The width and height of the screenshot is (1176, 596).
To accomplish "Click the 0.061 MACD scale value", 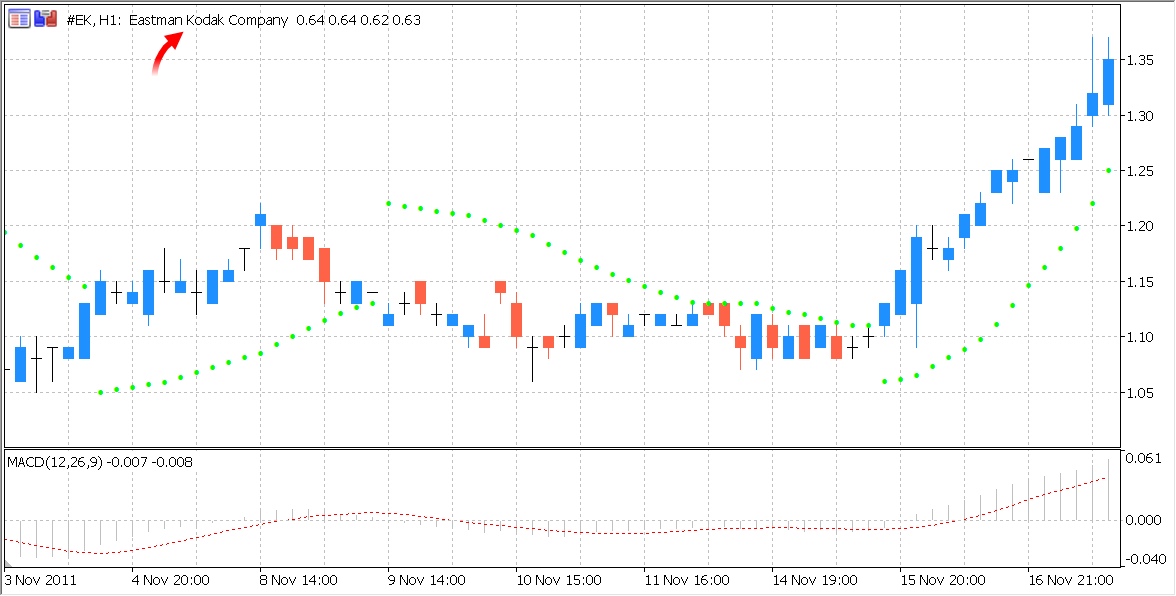I will [1145, 458].
